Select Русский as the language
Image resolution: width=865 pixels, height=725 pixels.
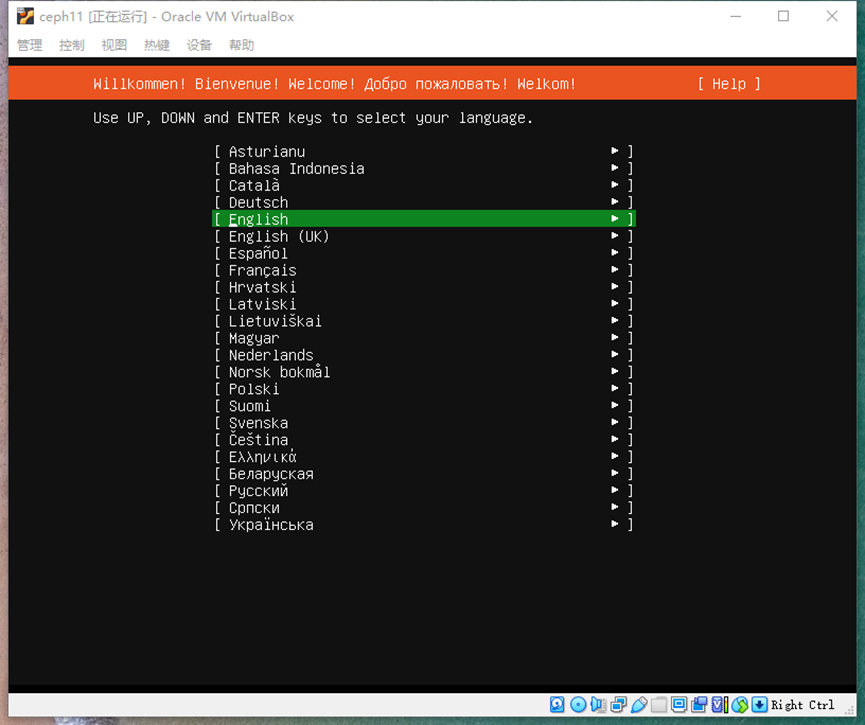pos(424,491)
